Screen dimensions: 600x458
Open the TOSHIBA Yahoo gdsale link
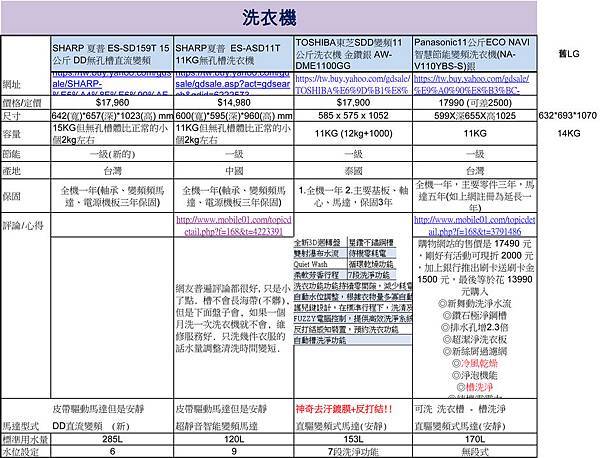click(x=353, y=84)
